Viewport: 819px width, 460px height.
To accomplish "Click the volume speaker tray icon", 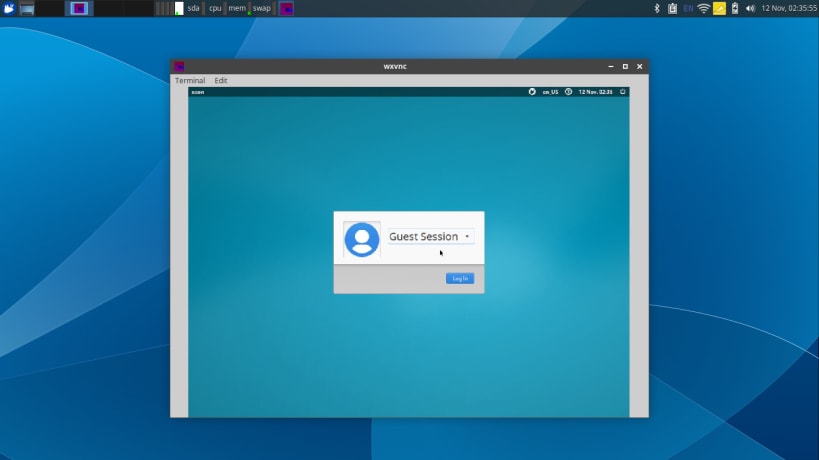I will coord(751,8).
